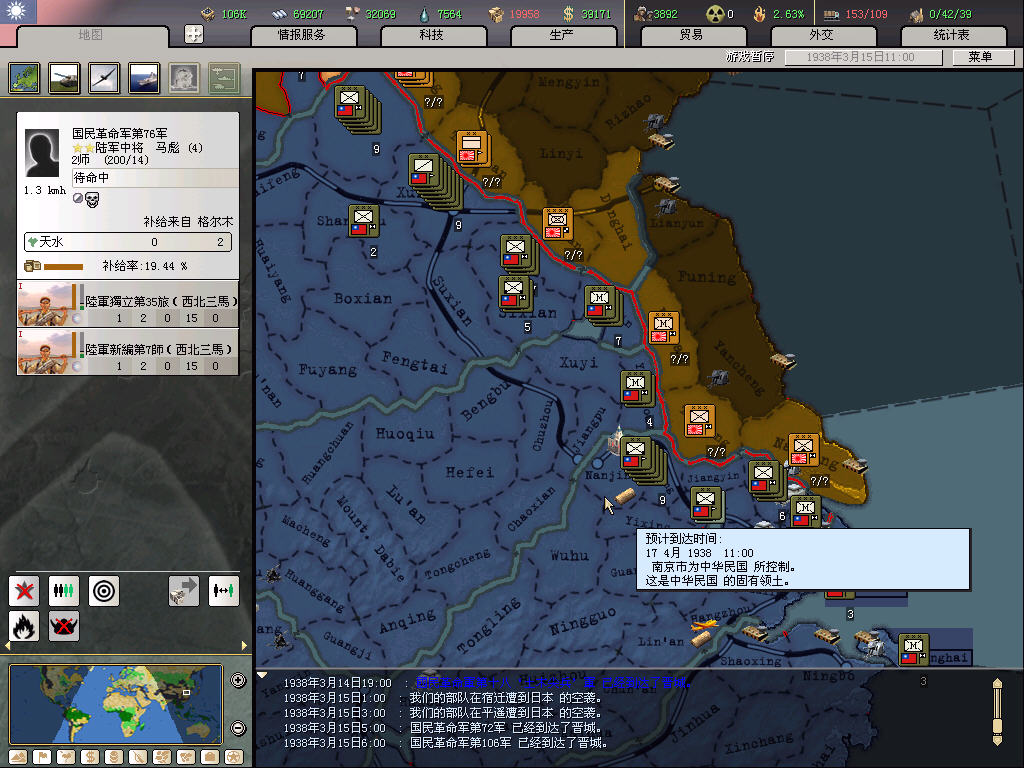Image resolution: width=1024 pixels, height=768 pixels.
Task: Expand the panel with the four-arrow button
Action: pyautogui.click(x=194, y=34)
